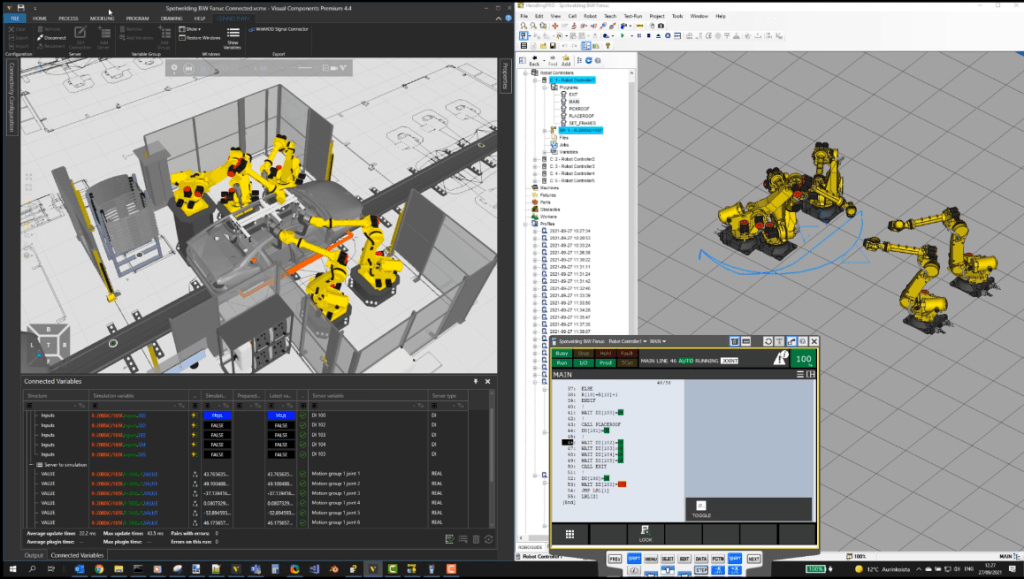
Task: Click the trash icon below Connected Variables table
Action: (475, 539)
